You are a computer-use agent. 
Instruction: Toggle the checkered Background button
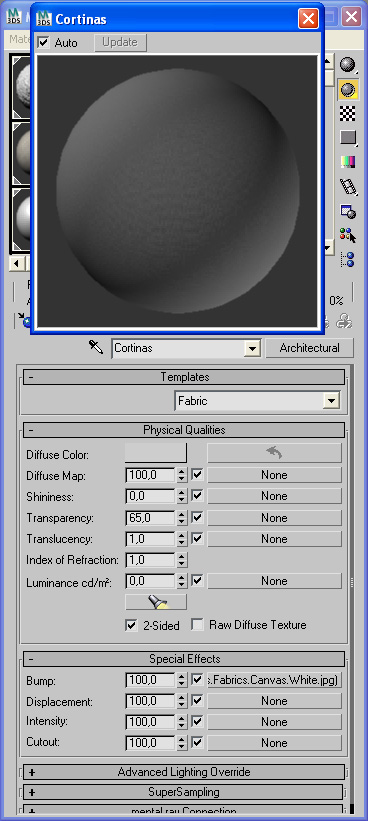[348, 113]
